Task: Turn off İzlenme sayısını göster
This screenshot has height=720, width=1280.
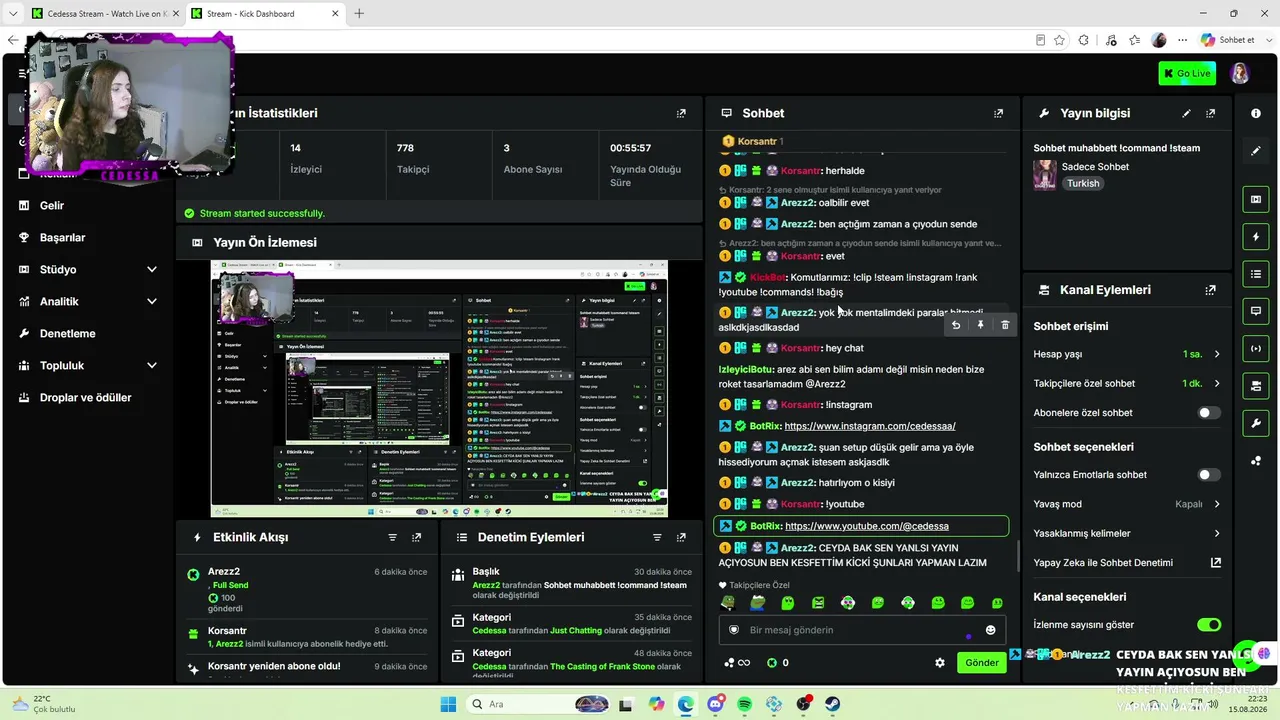Action: point(1209,625)
